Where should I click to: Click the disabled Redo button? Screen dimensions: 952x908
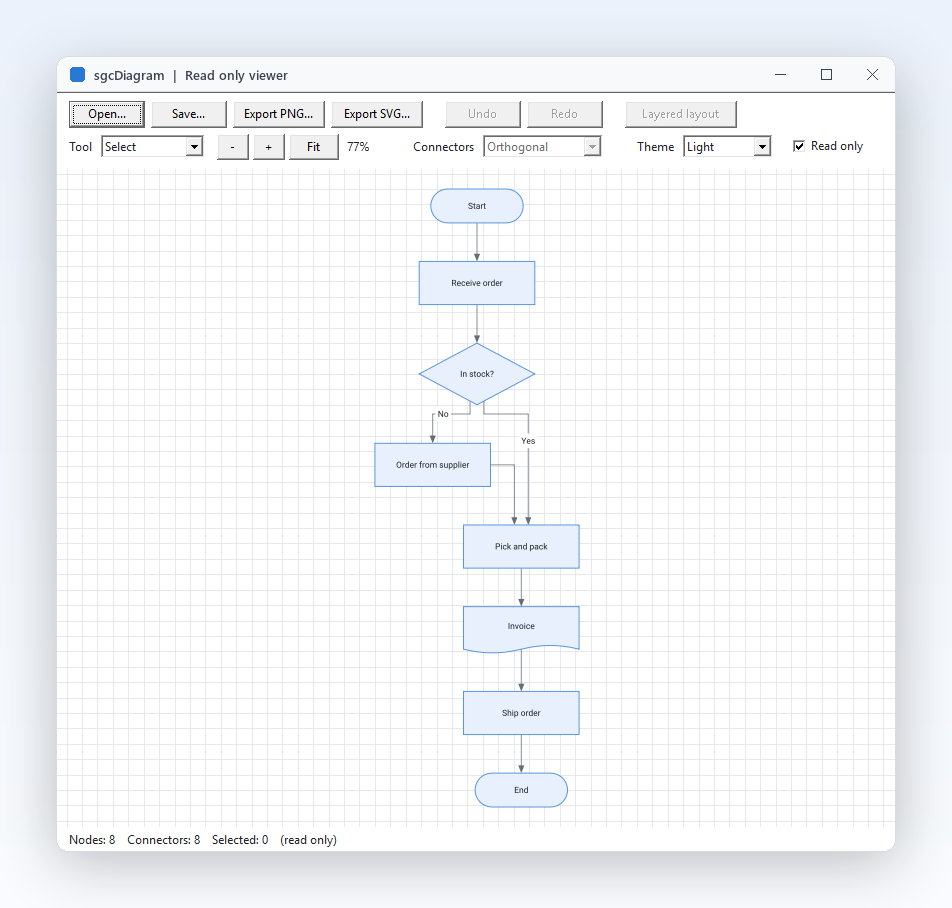coord(565,114)
